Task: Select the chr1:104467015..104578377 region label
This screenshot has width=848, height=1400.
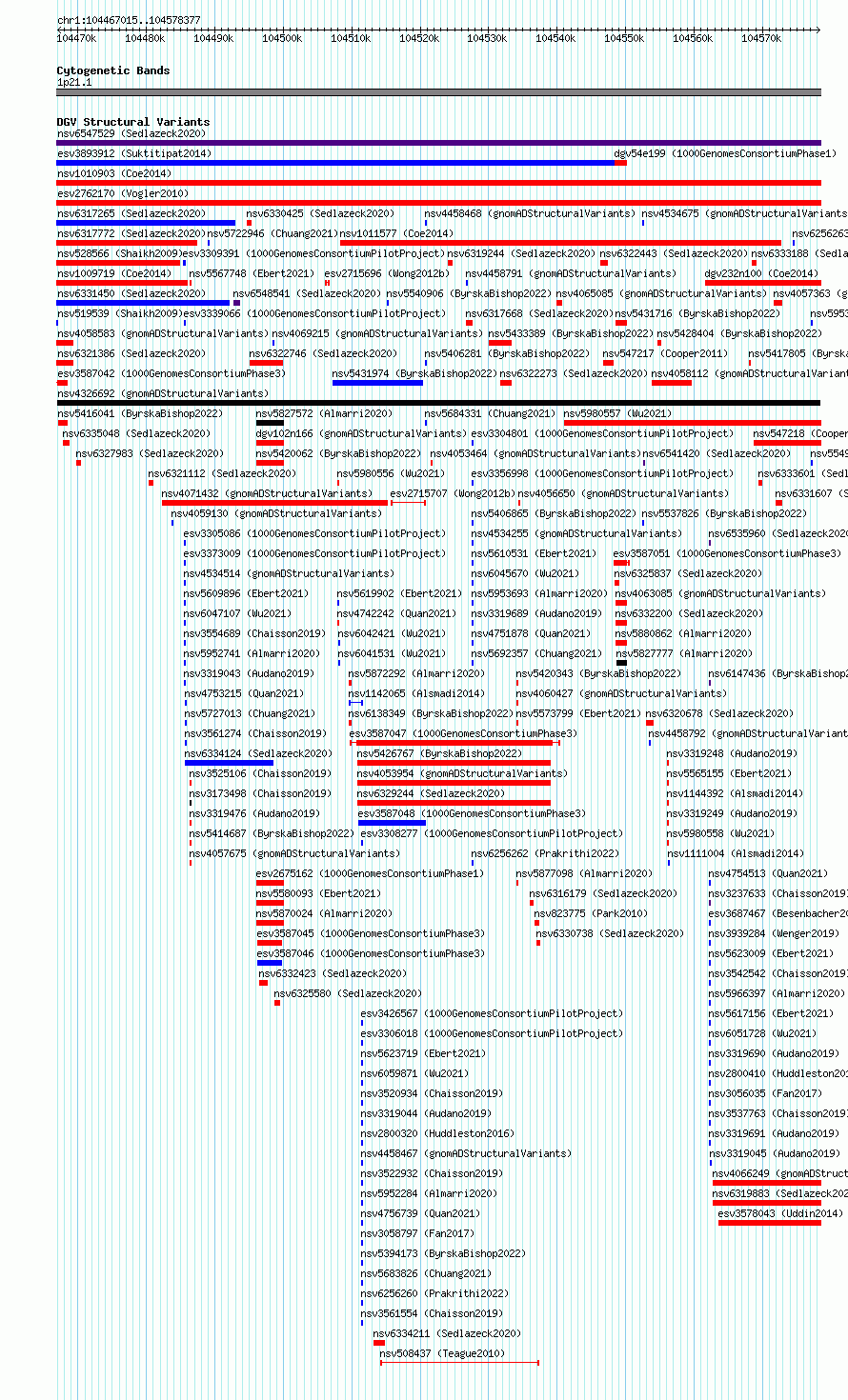Action: click(x=129, y=20)
